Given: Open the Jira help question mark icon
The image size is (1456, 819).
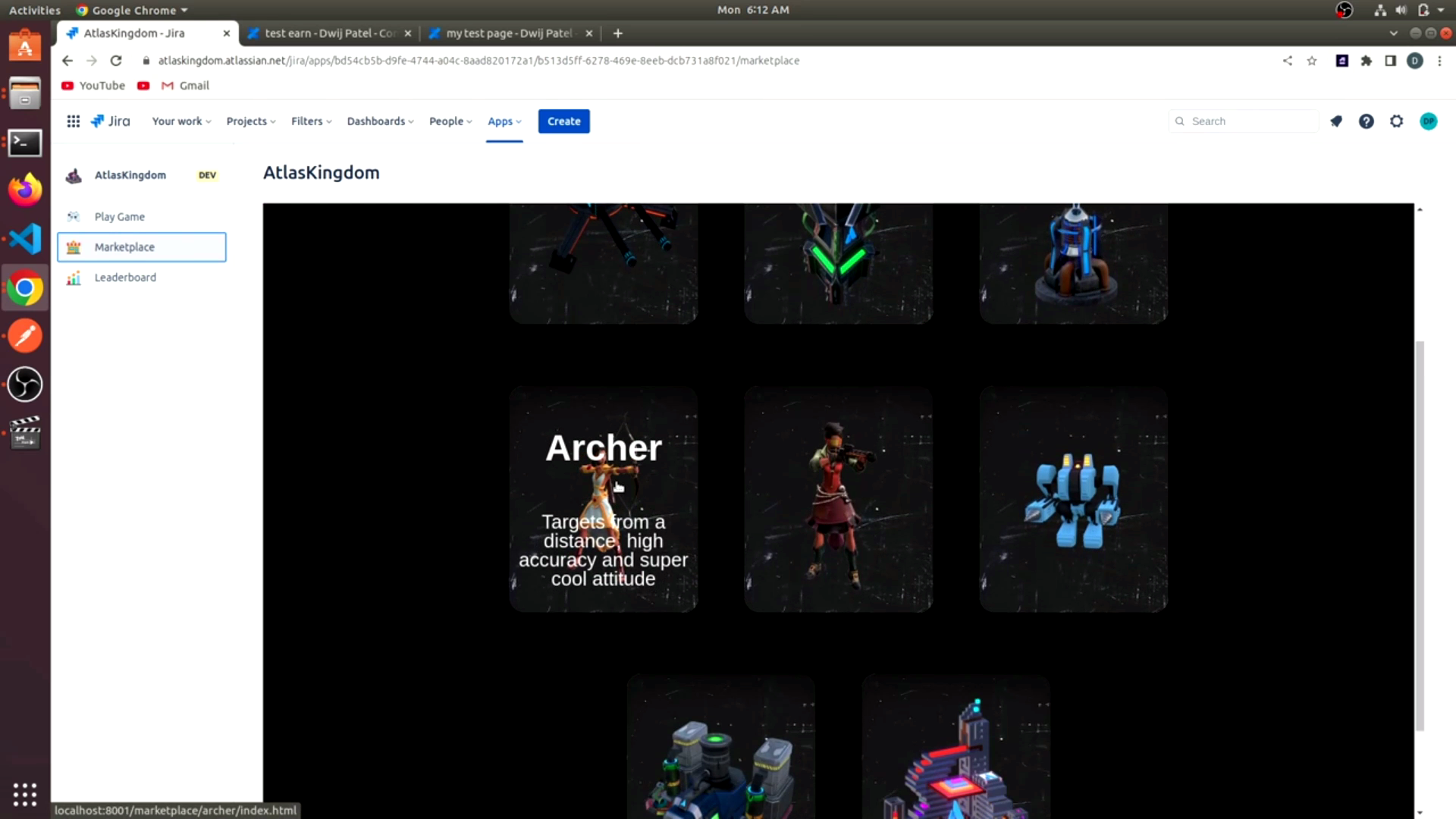Looking at the screenshot, I should 1366,121.
